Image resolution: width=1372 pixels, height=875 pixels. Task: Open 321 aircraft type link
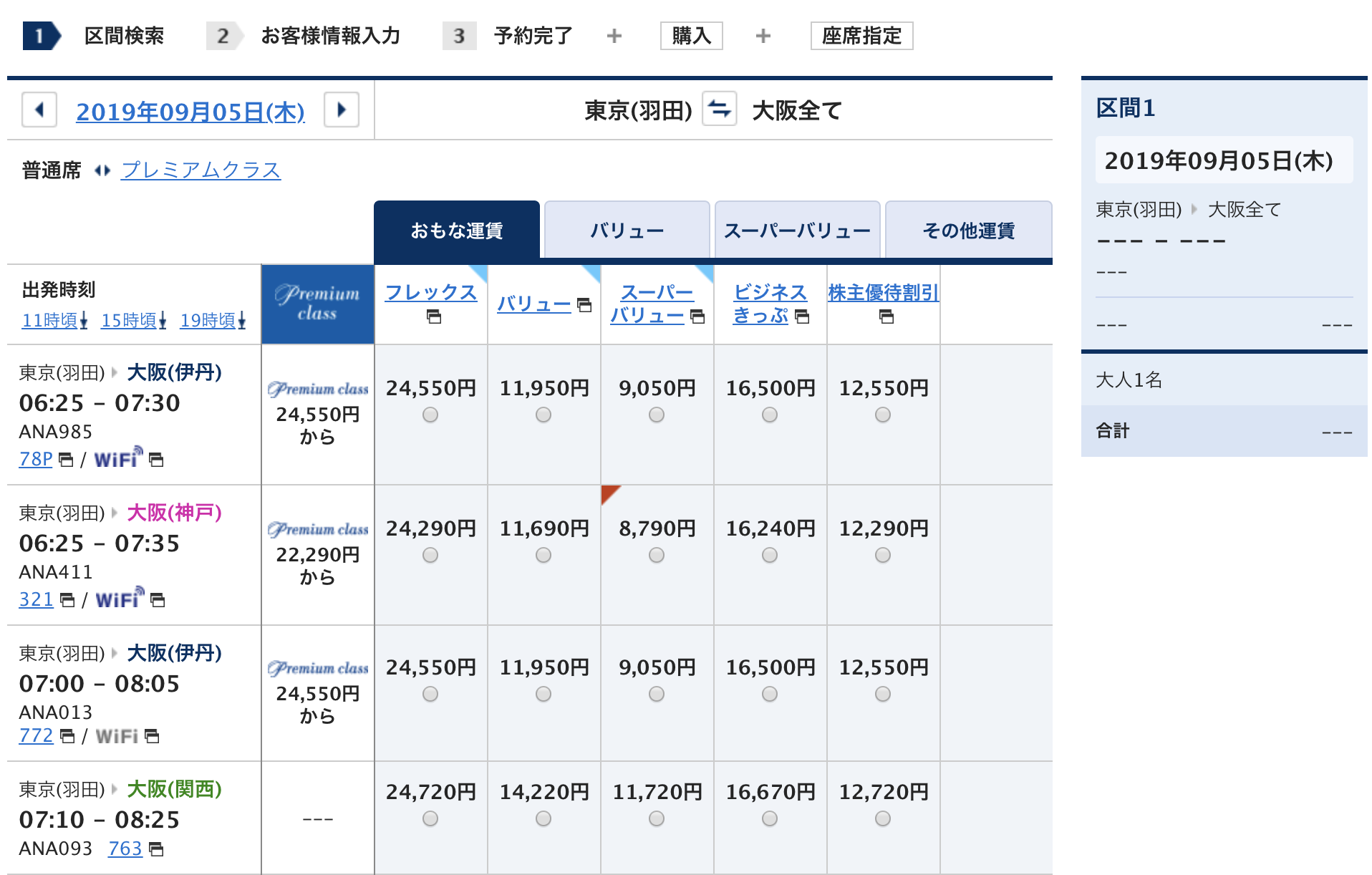tap(37, 599)
